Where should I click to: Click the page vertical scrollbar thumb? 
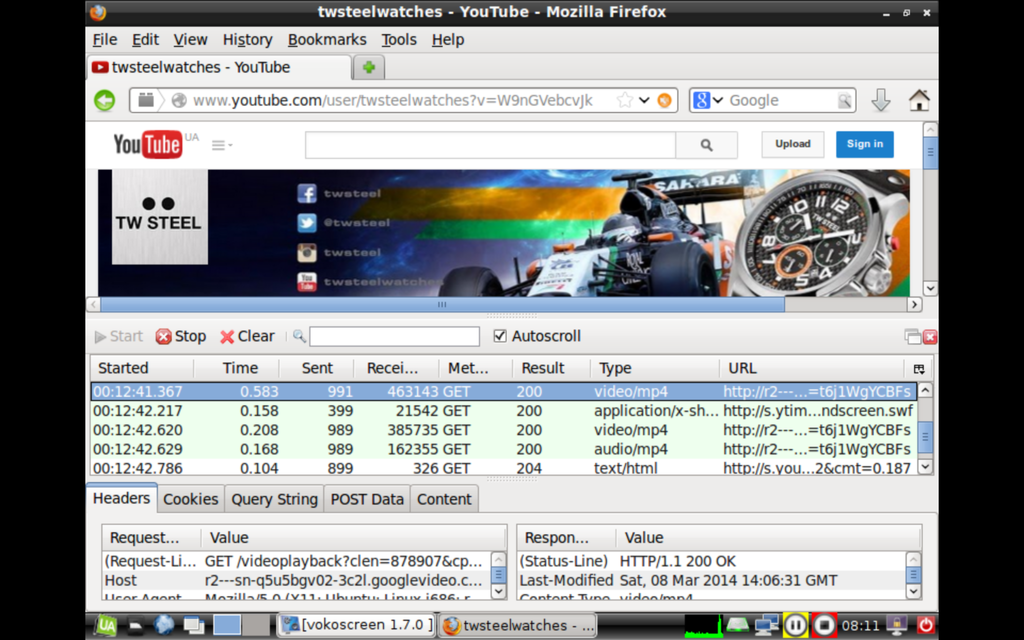[x=930, y=153]
